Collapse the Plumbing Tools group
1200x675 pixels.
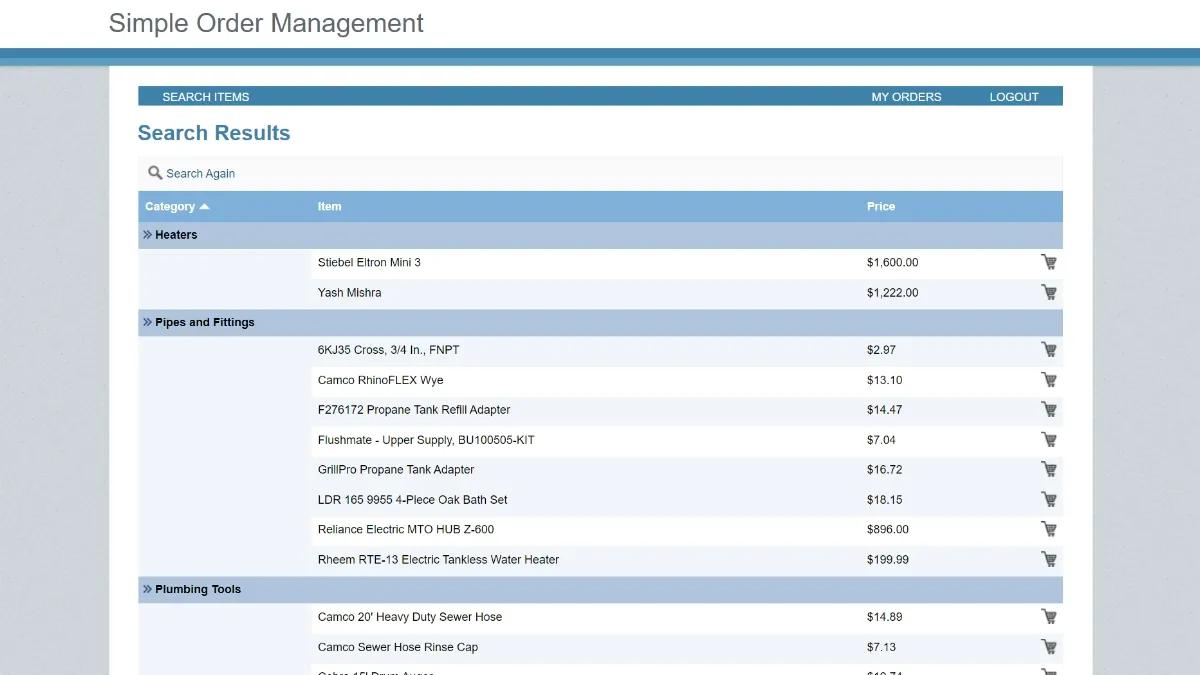(x=147, y=589)
